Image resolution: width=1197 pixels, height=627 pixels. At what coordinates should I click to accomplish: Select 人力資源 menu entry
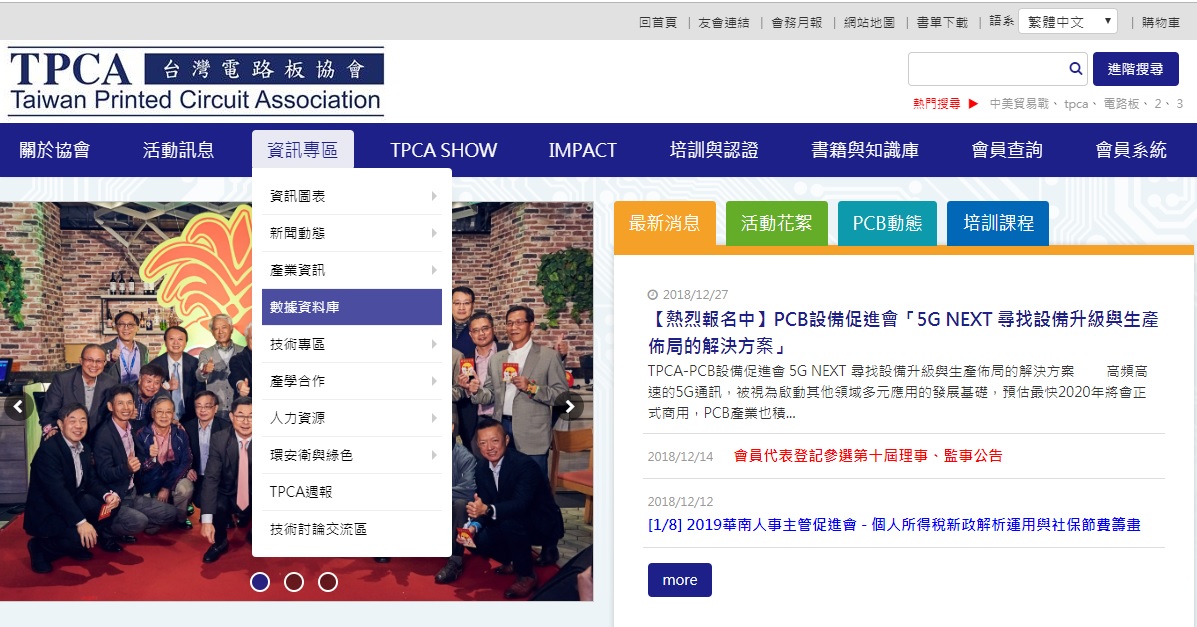[x=352, y=418]
